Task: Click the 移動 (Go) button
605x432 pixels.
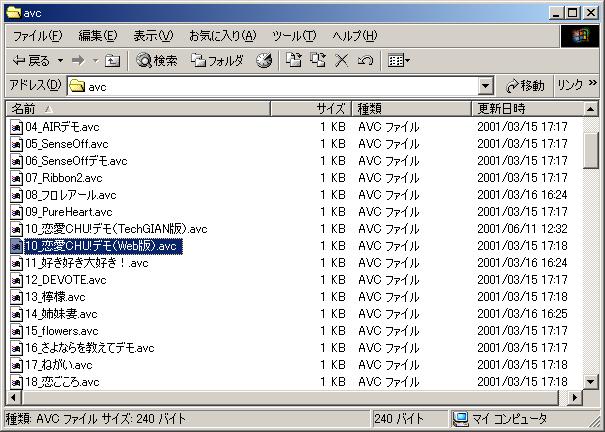Action: pos(525,86)
